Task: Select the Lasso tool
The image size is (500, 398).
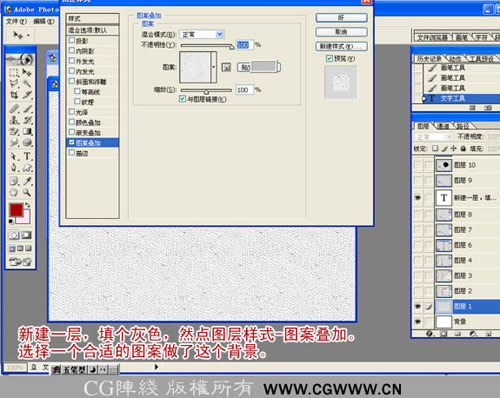Action: pyautogui.click(x=14, y=83)
